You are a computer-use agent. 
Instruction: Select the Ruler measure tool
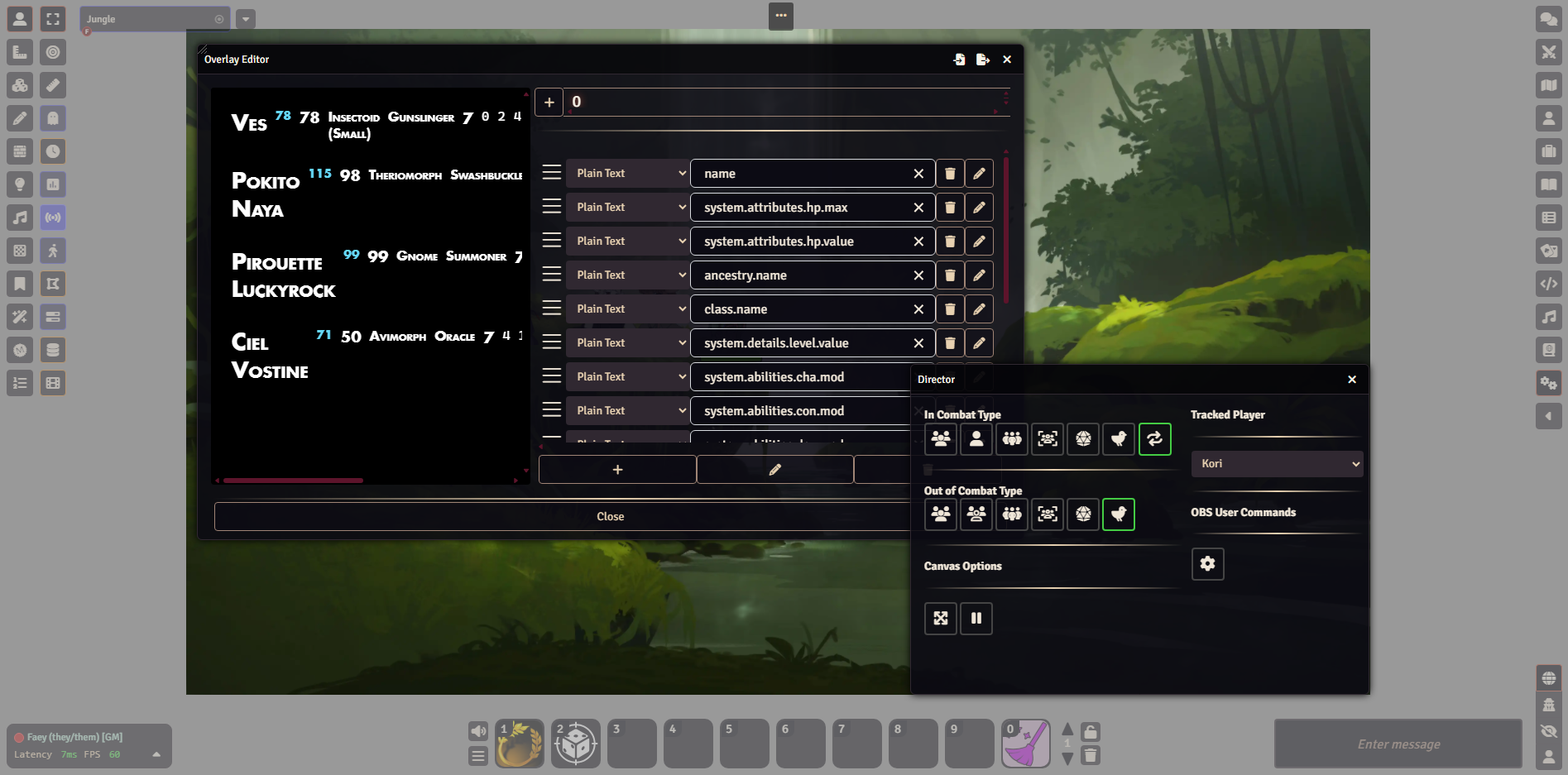click(53, 85)
